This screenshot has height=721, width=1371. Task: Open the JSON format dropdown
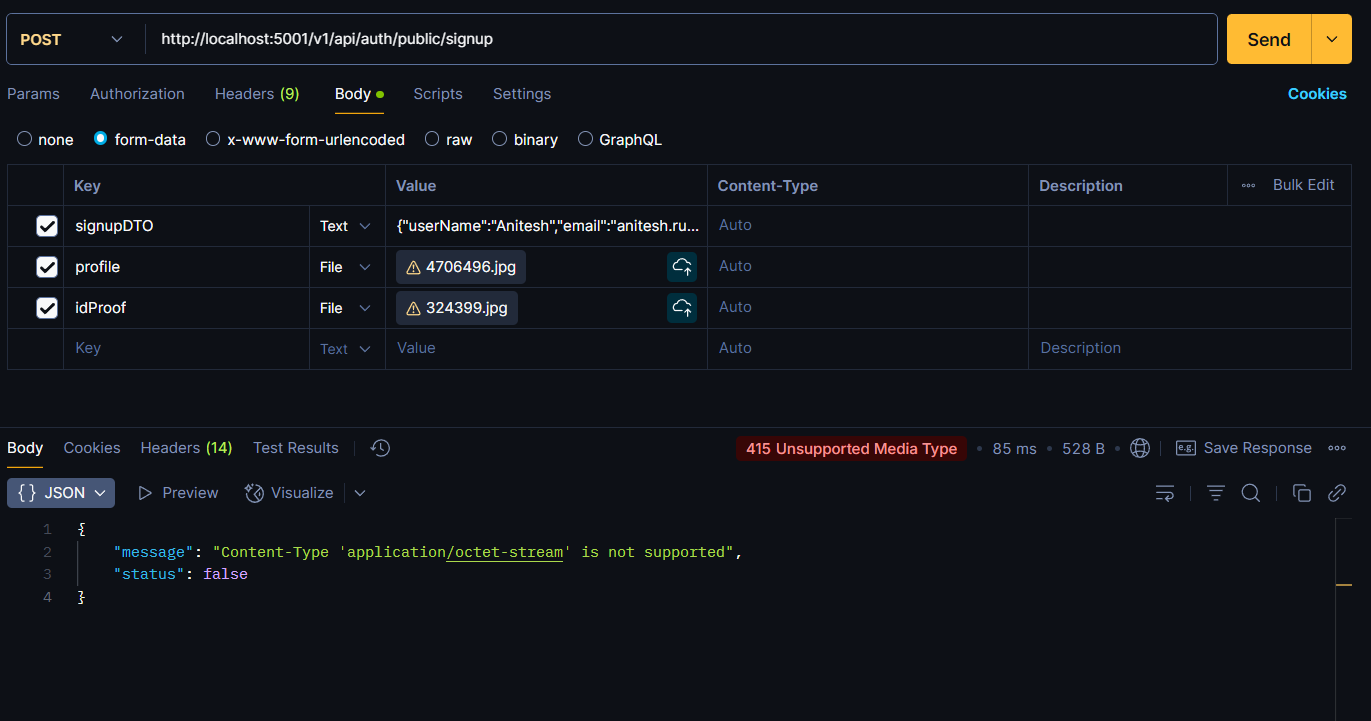[x=61, y=493]
